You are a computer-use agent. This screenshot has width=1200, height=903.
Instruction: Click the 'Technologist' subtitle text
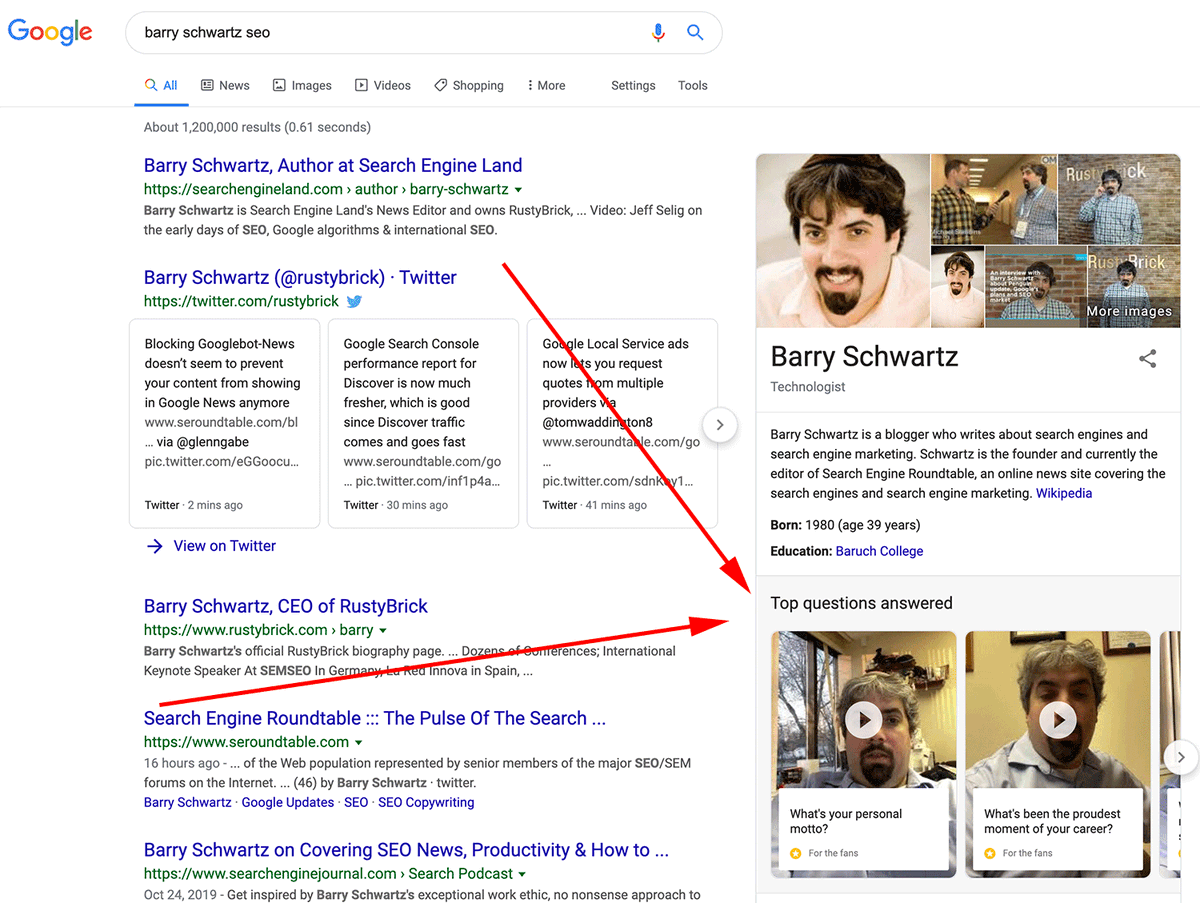(x=808, y=387)
